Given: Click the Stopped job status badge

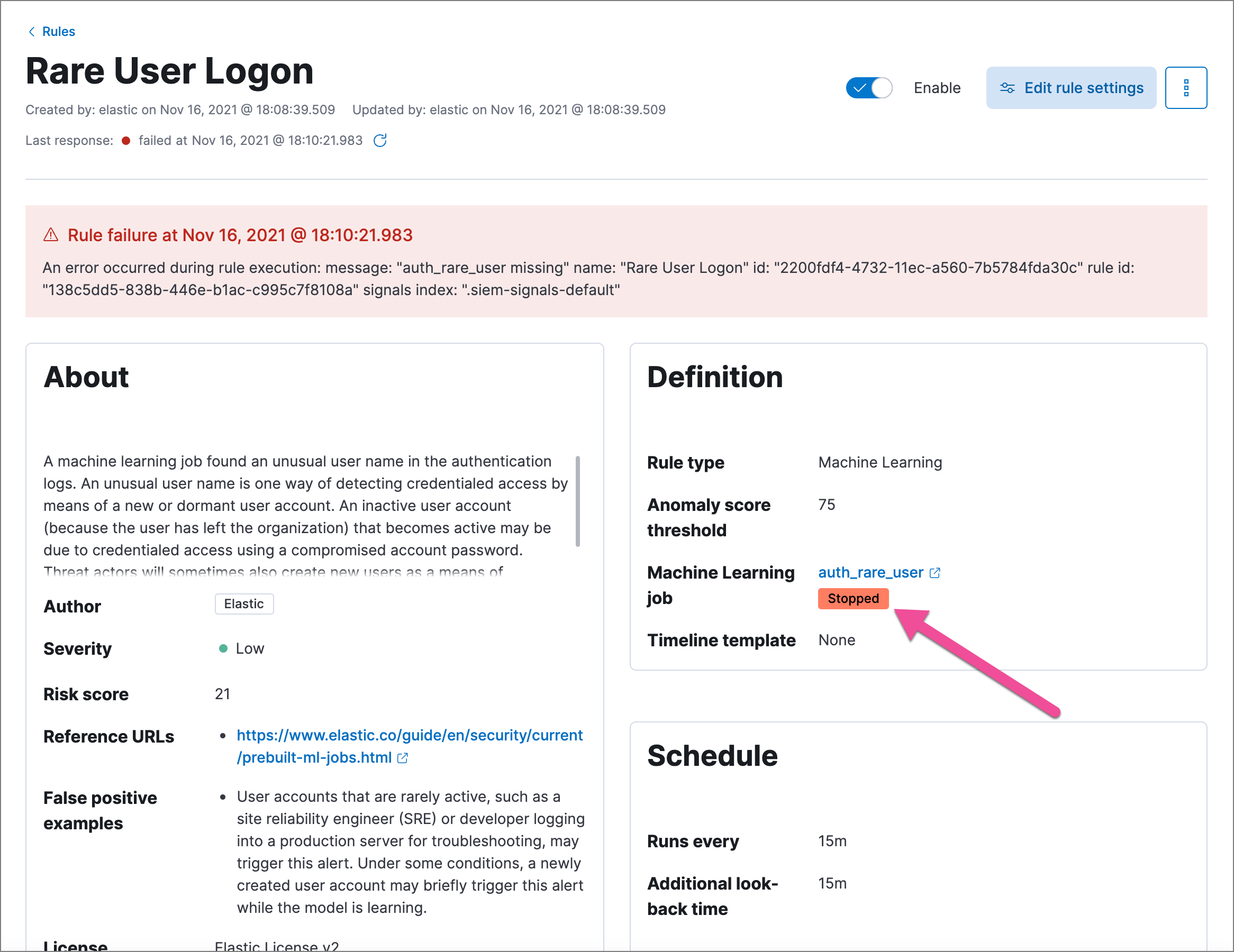Looking at the screenshot, I should click(852, 599).
